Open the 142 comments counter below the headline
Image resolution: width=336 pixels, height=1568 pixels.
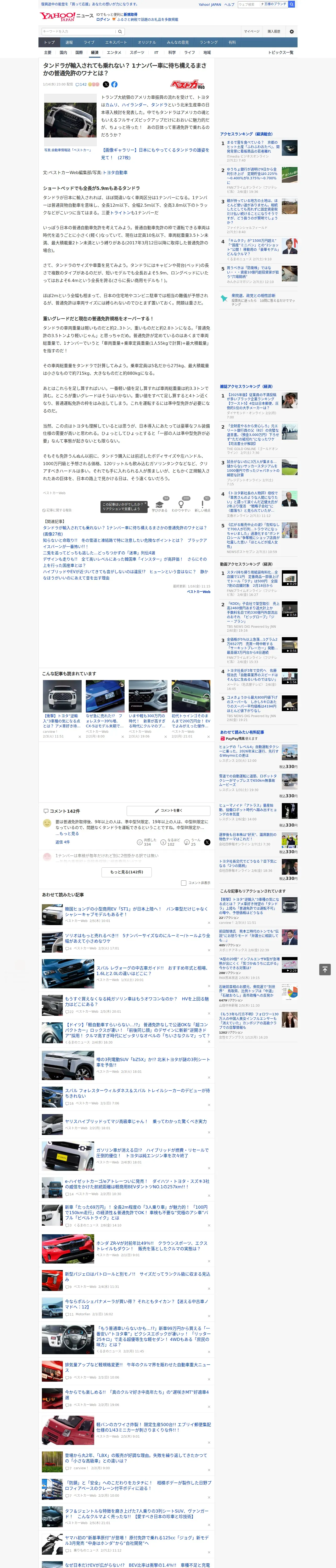tap(81, 85)
